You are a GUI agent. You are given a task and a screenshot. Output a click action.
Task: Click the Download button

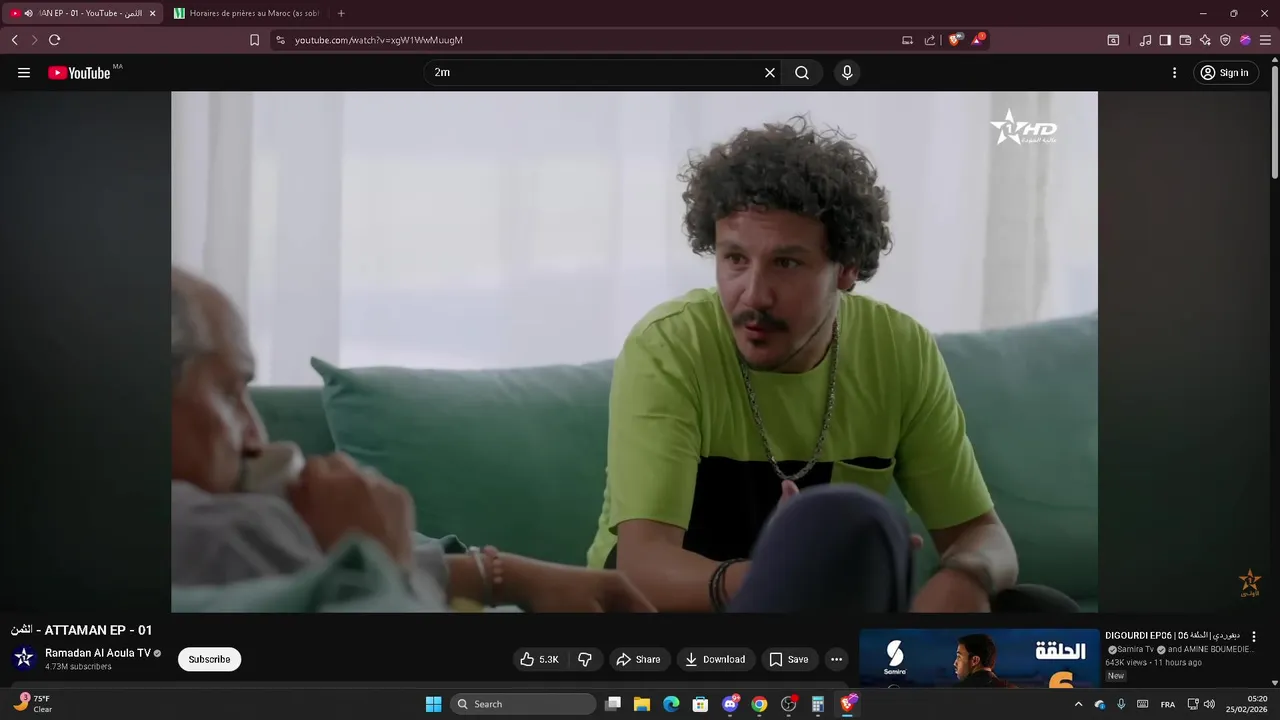(x=716, y=659)
